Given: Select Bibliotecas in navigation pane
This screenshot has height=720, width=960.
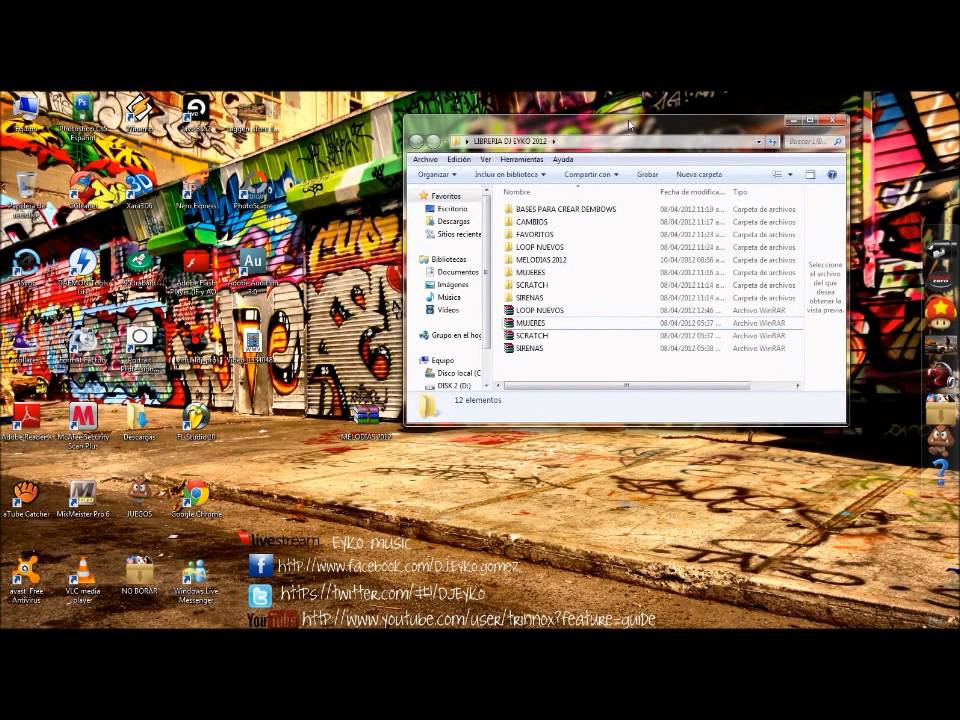Looking at the screenshot, I should pos(448,259).
